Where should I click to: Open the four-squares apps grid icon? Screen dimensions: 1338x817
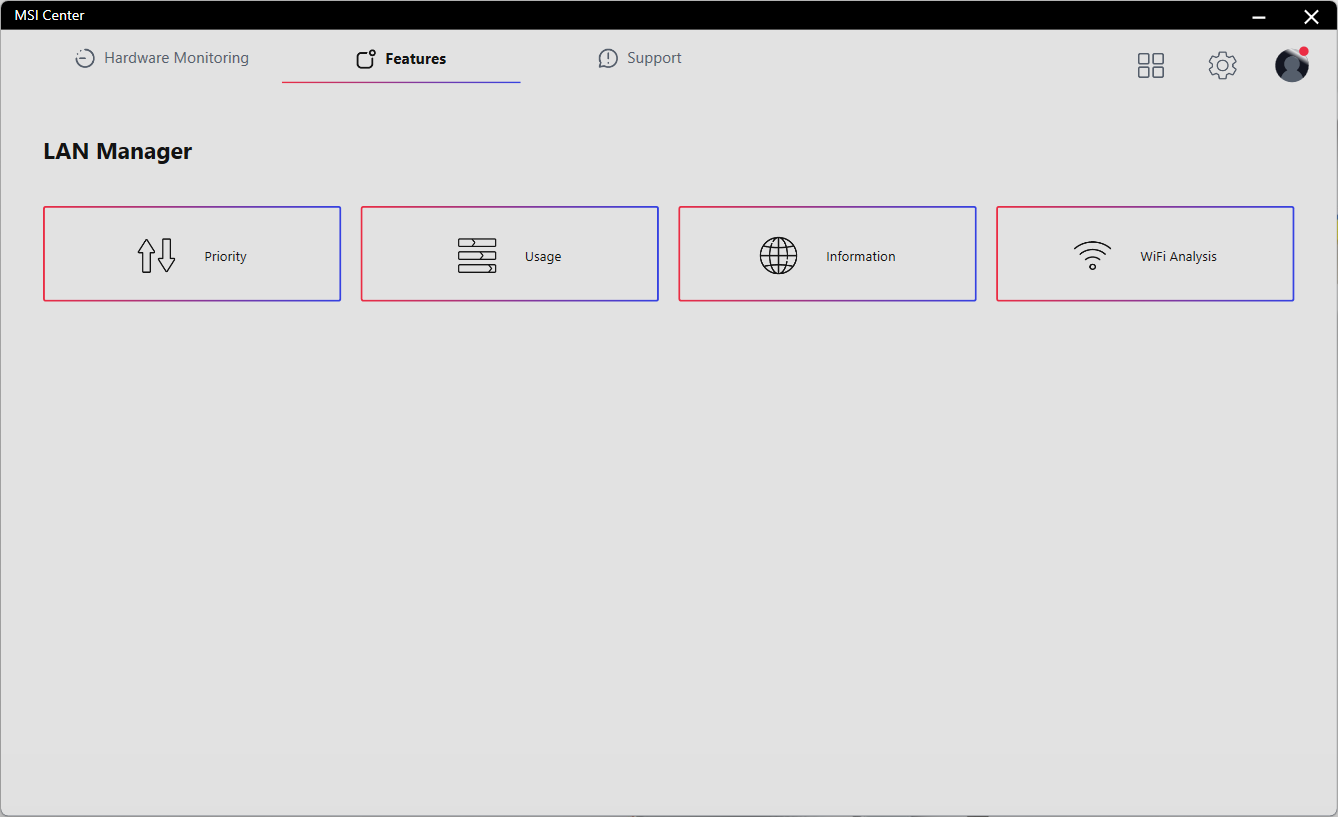click(1151, 66)
